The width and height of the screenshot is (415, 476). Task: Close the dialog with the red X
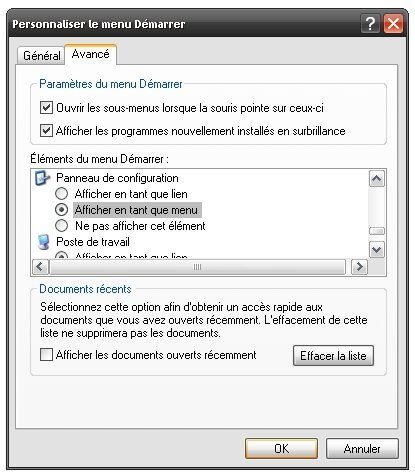[394, 24]
